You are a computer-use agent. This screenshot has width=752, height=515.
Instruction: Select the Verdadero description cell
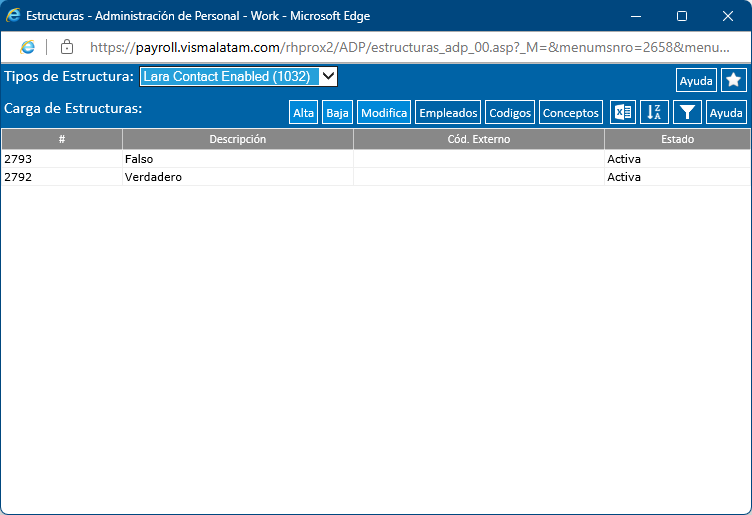pyautogui.click(x=238, y=177)
